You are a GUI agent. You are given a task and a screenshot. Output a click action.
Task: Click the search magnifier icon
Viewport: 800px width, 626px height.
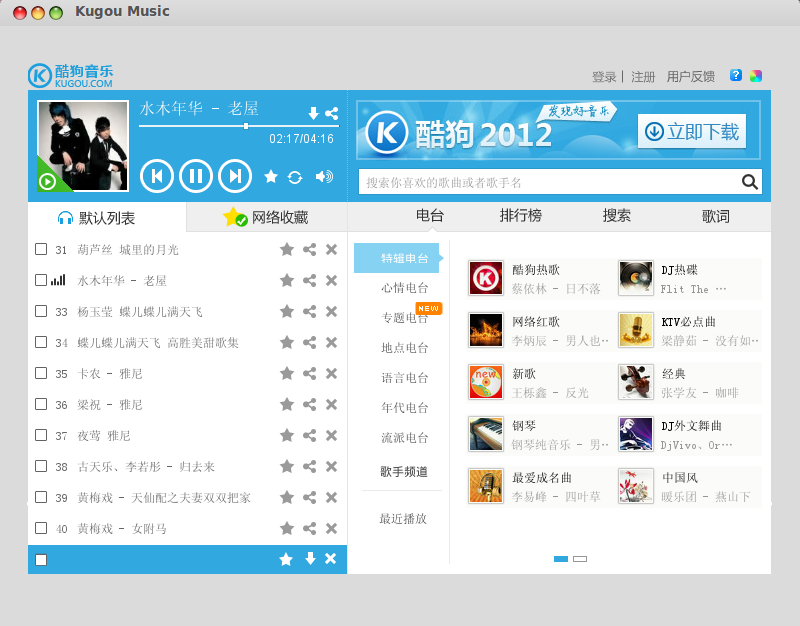[x=749, y=182]
